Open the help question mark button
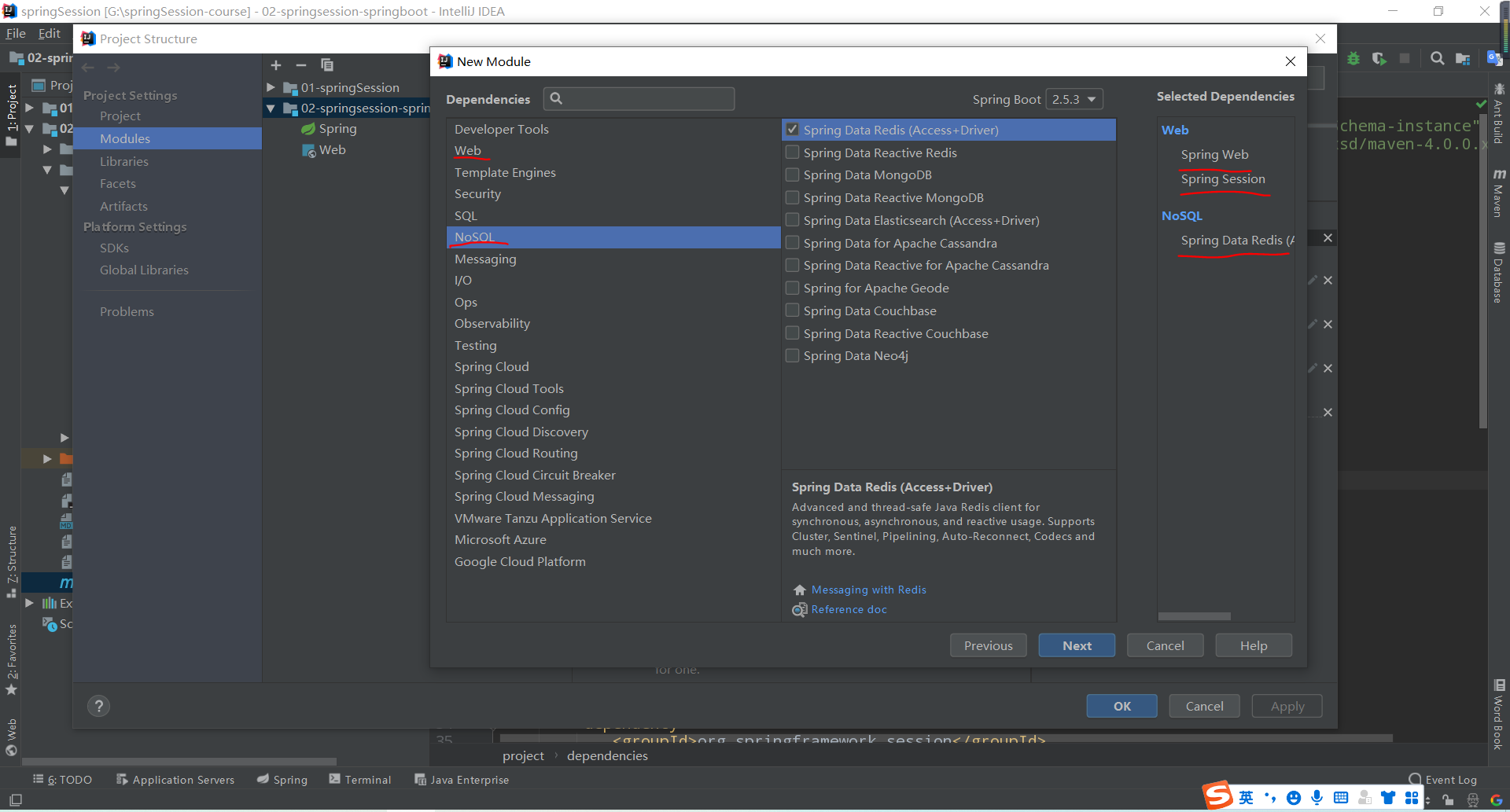Viewport: 1510px width, 812px height. [98, 706]
